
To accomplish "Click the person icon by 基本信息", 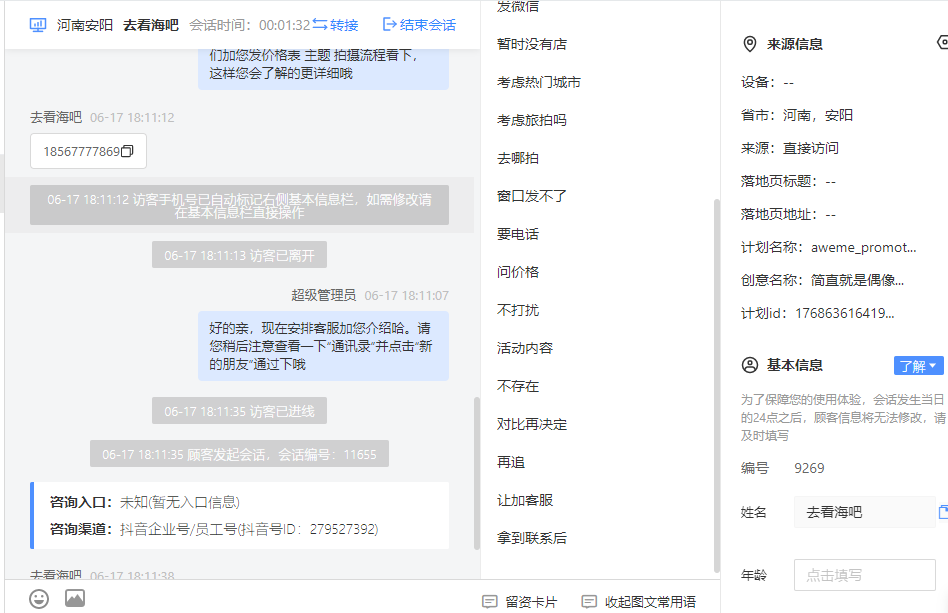I will [x=750, y=365].
